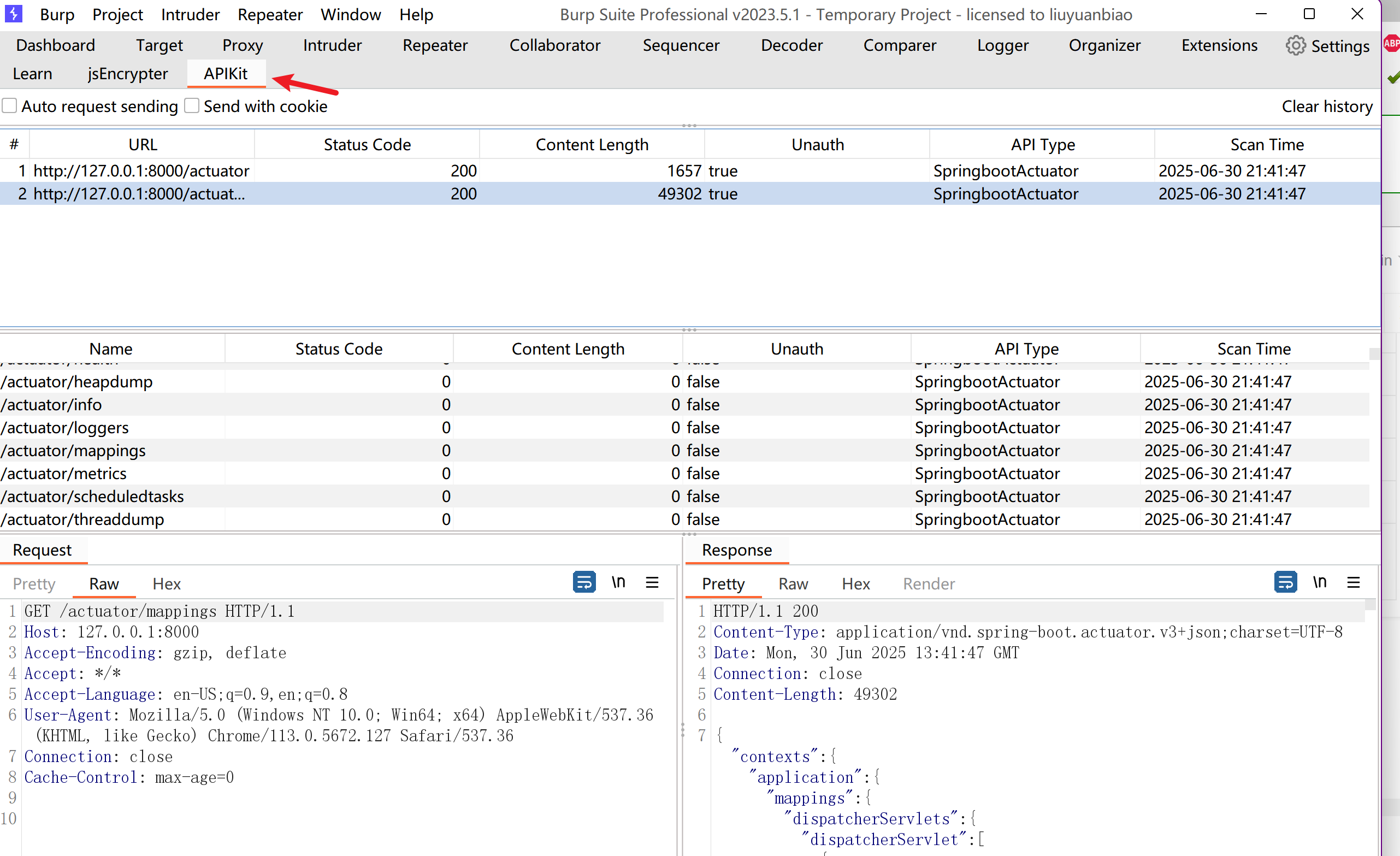
Task: Sort upper table by Content Length header
Action: pos(592,144)
